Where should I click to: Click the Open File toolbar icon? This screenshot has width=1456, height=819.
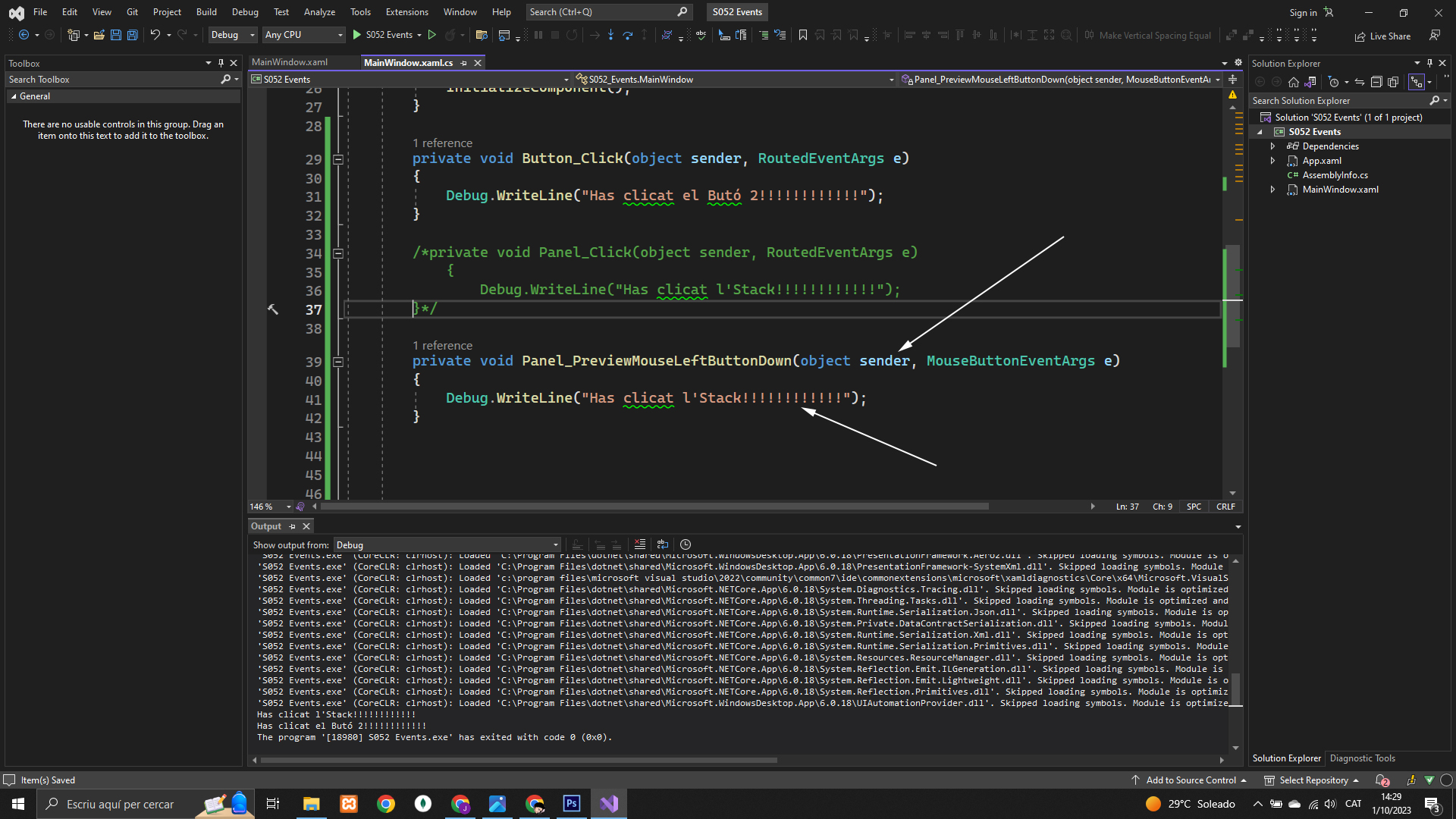(99, 35)
